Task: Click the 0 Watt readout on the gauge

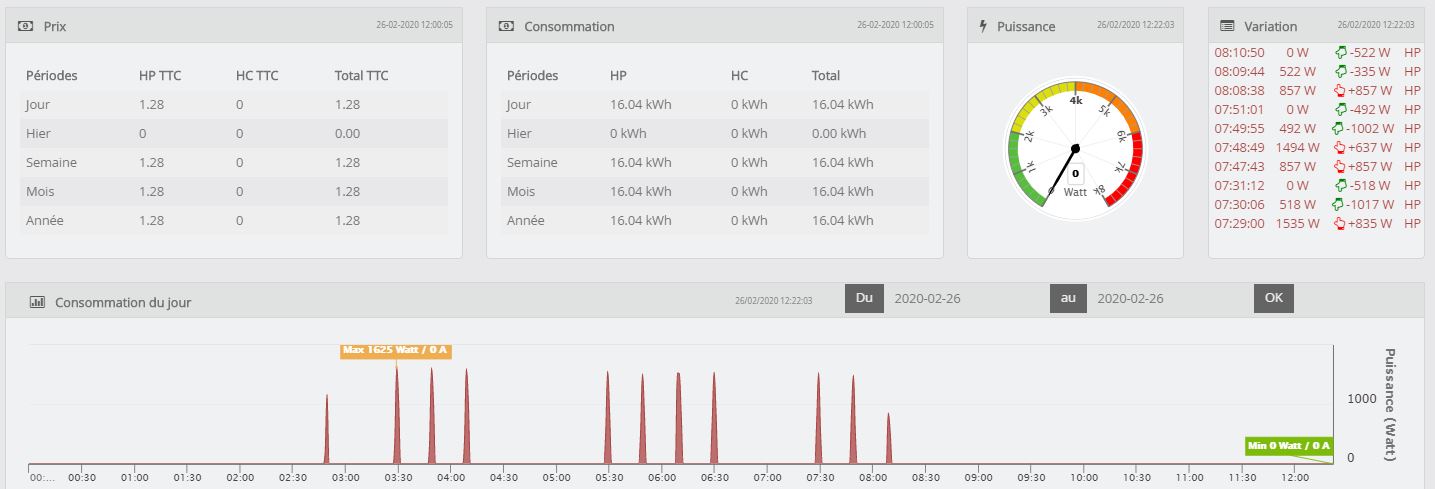Action: (1076, 173)
